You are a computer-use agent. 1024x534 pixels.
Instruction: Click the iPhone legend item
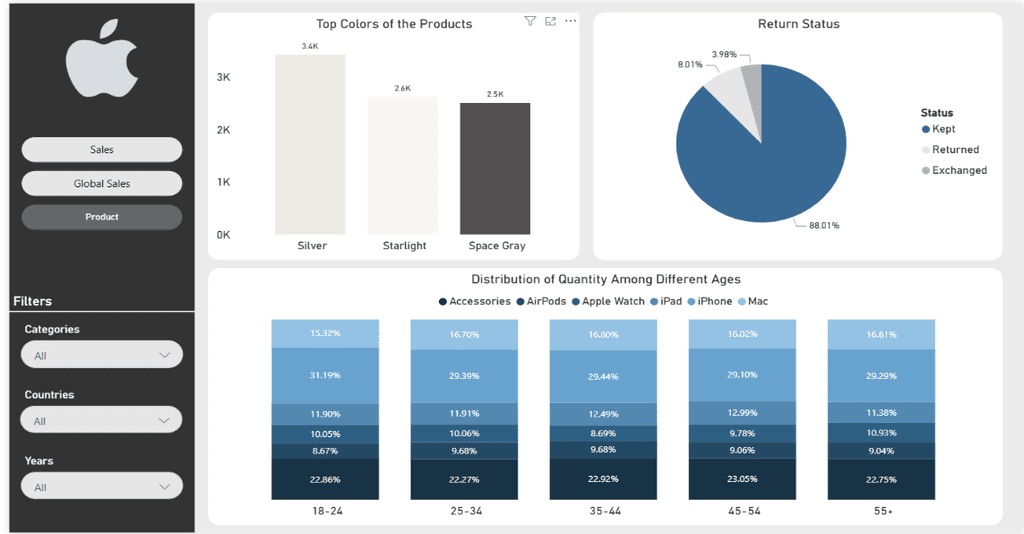pos(710,301)
